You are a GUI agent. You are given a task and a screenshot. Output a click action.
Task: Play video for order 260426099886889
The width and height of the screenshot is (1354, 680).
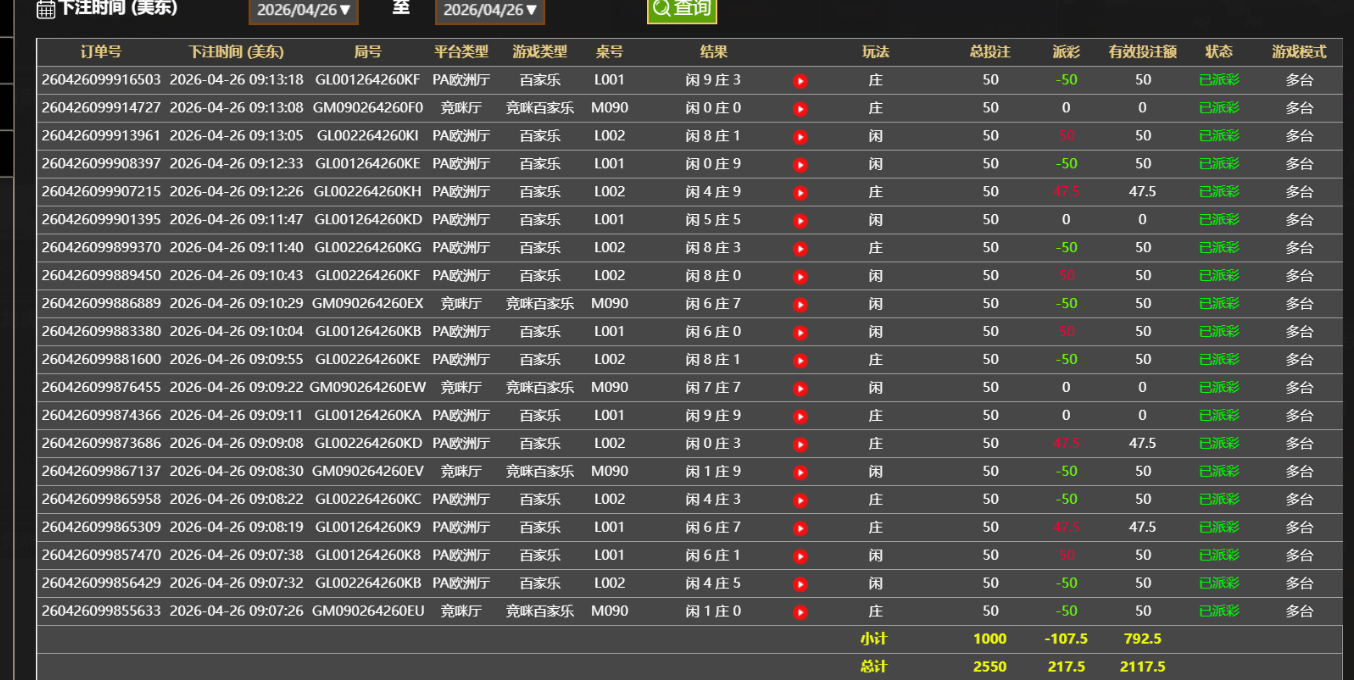pyautogui.click(x=800, y=305)
